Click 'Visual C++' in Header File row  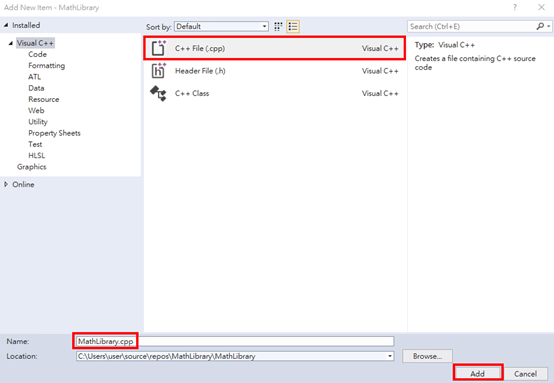tap(380, 71)
